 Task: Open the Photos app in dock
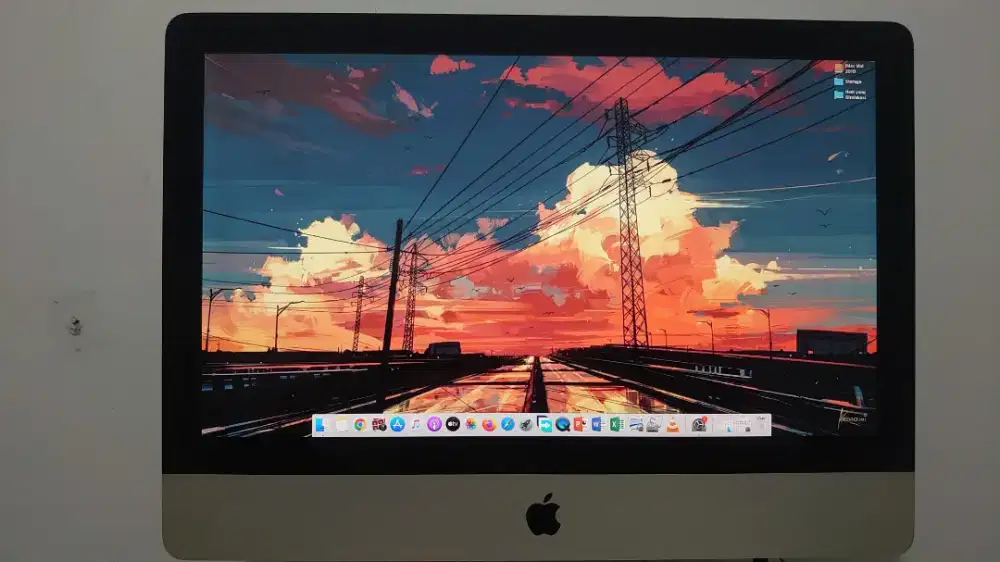[471, 424]
